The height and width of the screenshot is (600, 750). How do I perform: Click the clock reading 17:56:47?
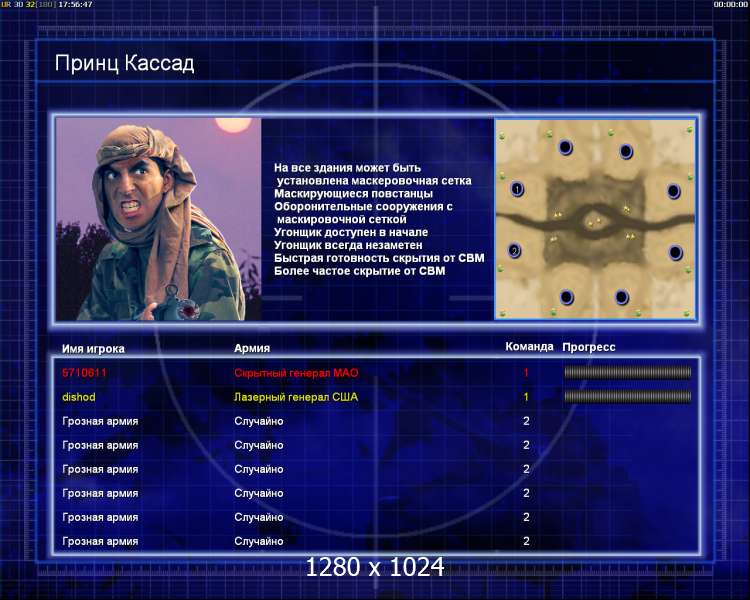pyautogui.click(x=76, y=4)
